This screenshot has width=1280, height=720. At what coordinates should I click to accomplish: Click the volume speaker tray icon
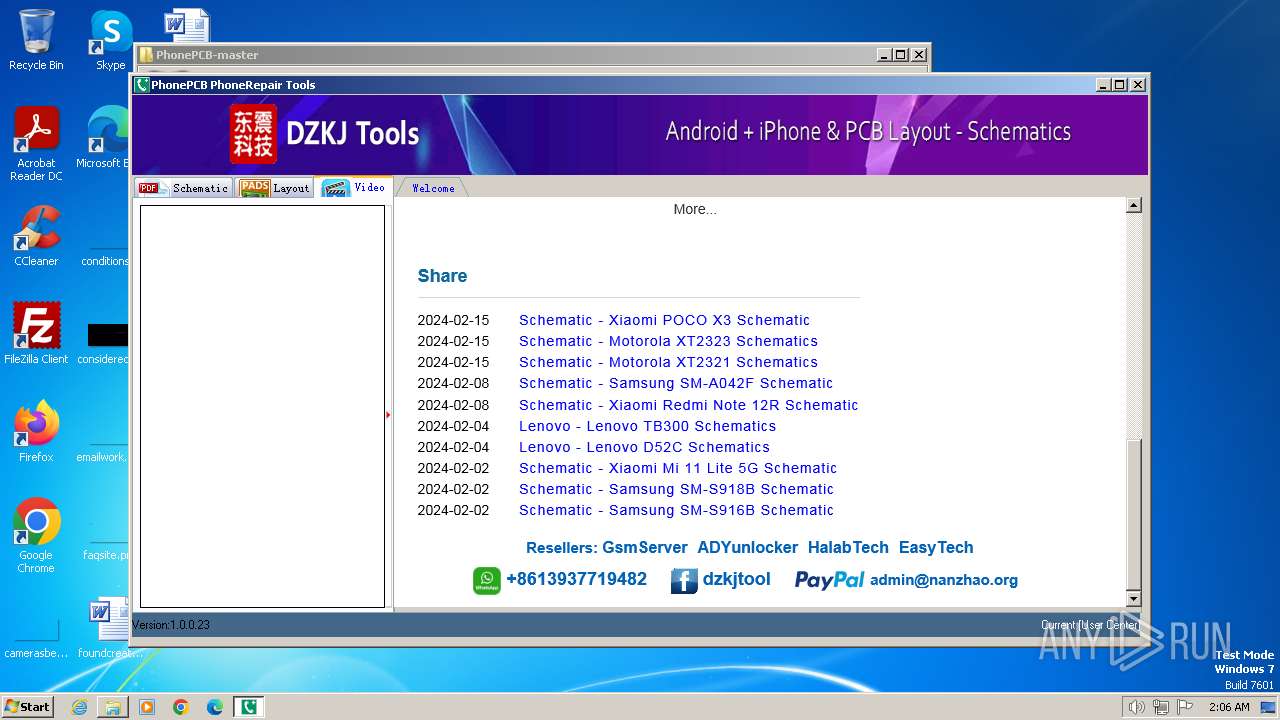pyautogui.click(x=1136, y=707)
